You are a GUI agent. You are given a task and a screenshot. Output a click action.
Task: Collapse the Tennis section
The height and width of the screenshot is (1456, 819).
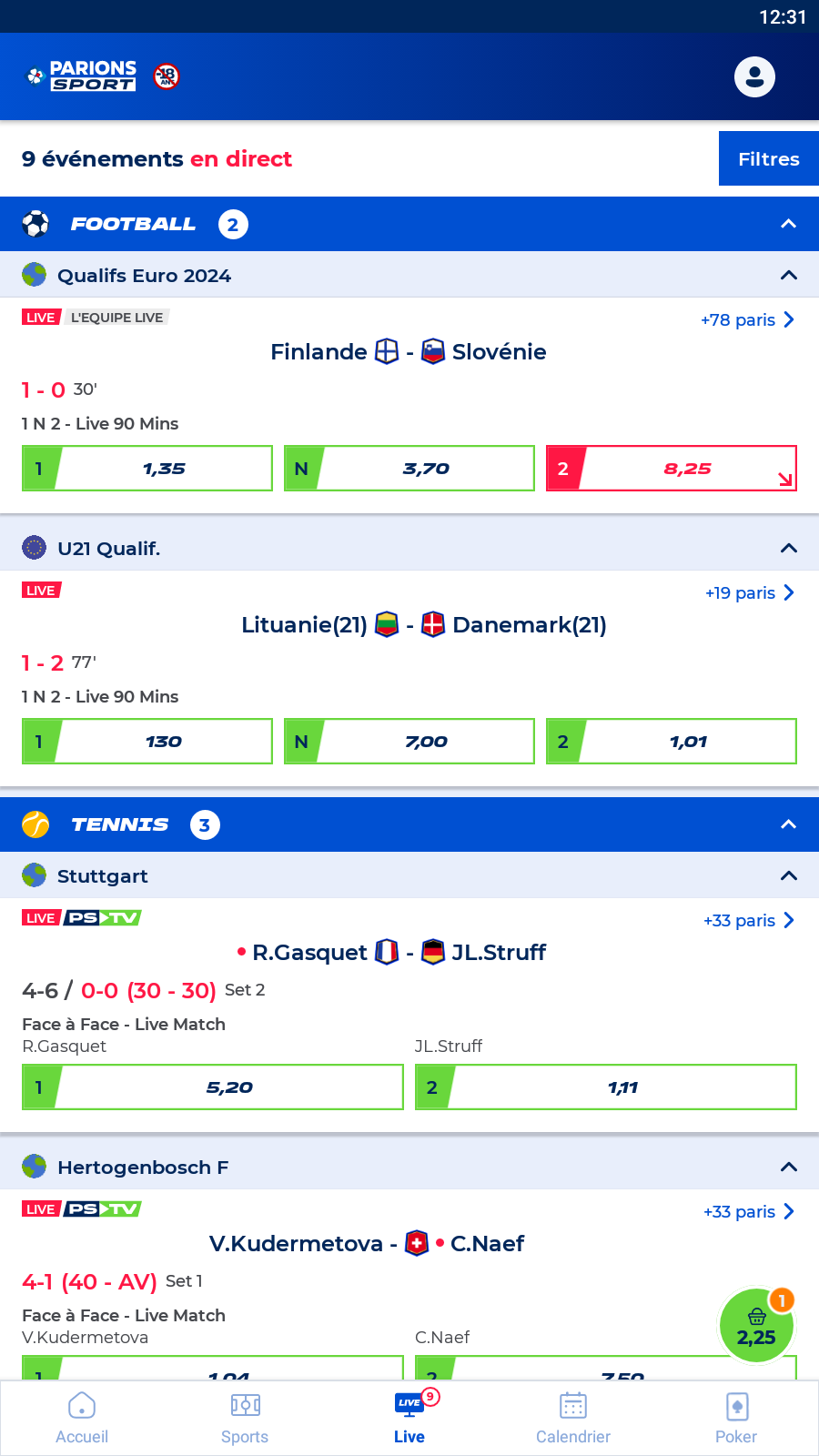pos(788,824)
